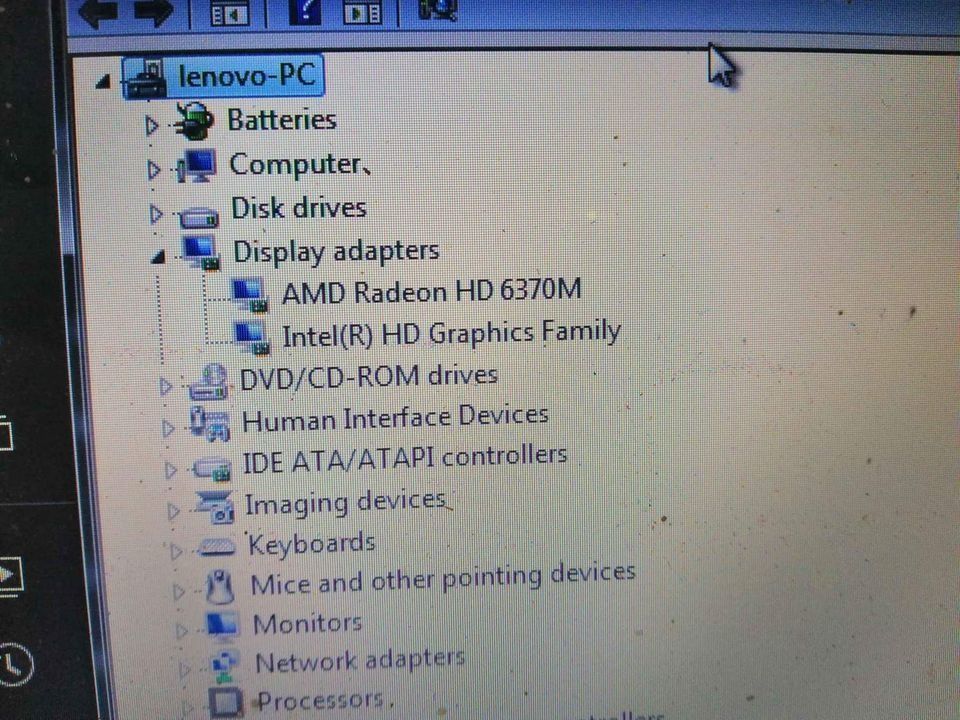960x720 pixels.
Task: Click the Scan for hardware changes icon
Action: [437, 9]
